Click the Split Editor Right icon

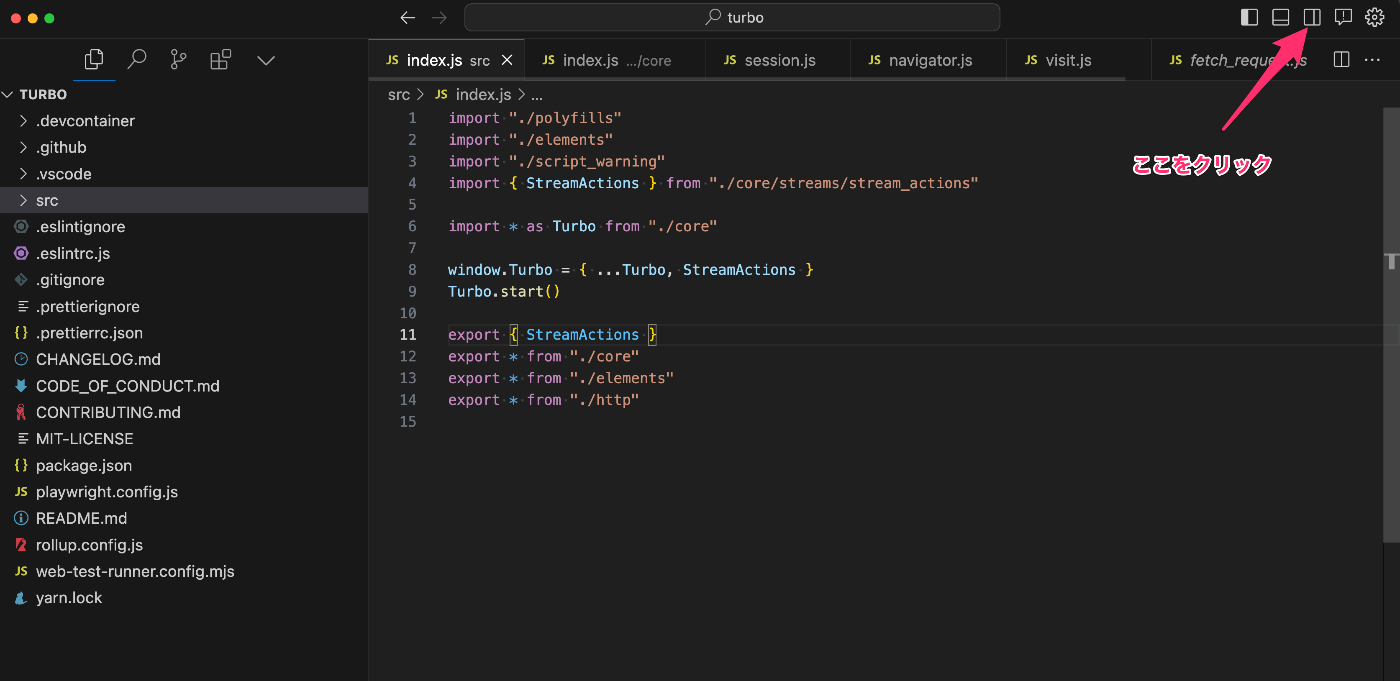tap(1342, 60)
